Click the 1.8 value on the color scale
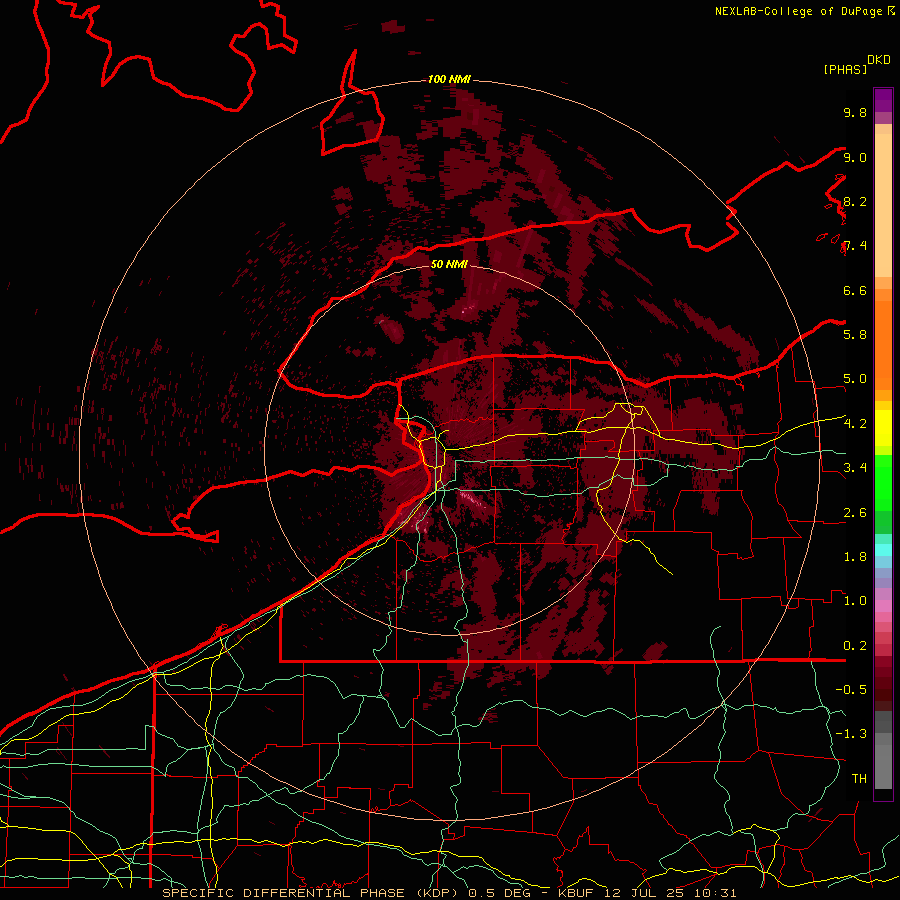The width and height of the screenshot is (900, 900). (x=855, y=557)
